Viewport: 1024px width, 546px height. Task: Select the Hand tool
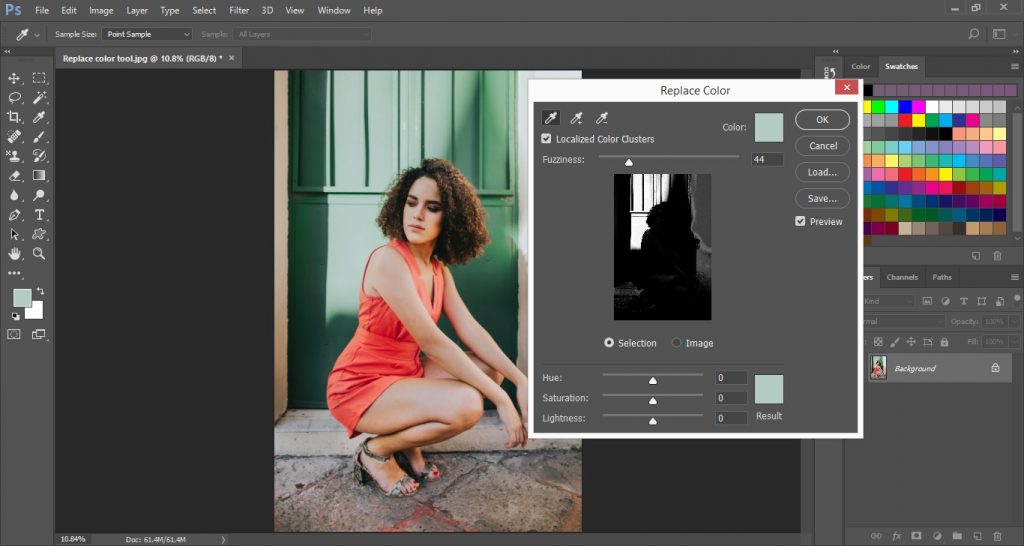pyautogui.click(x=14, y=253)
